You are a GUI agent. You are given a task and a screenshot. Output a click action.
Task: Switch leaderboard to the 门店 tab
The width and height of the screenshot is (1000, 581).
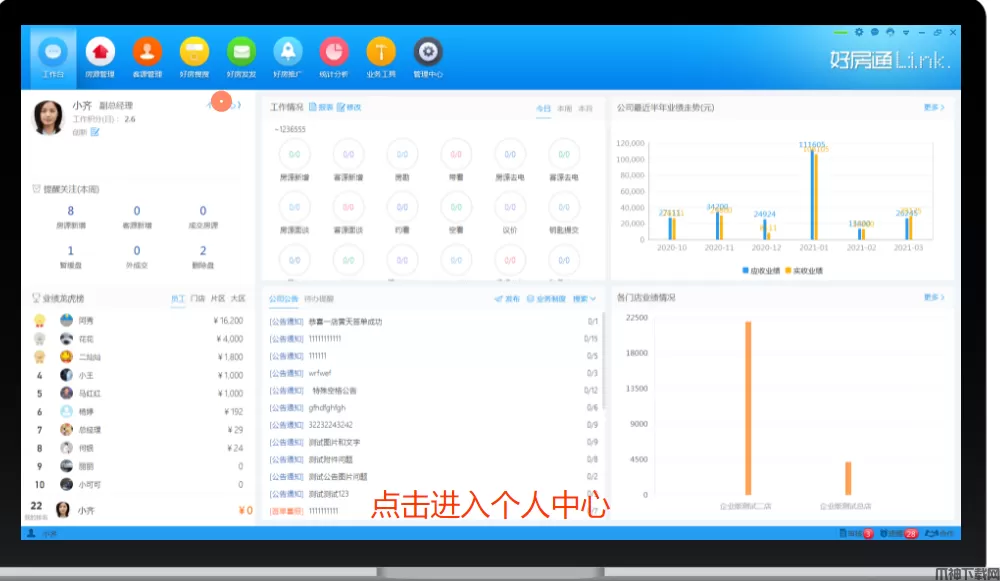(198, 298)
